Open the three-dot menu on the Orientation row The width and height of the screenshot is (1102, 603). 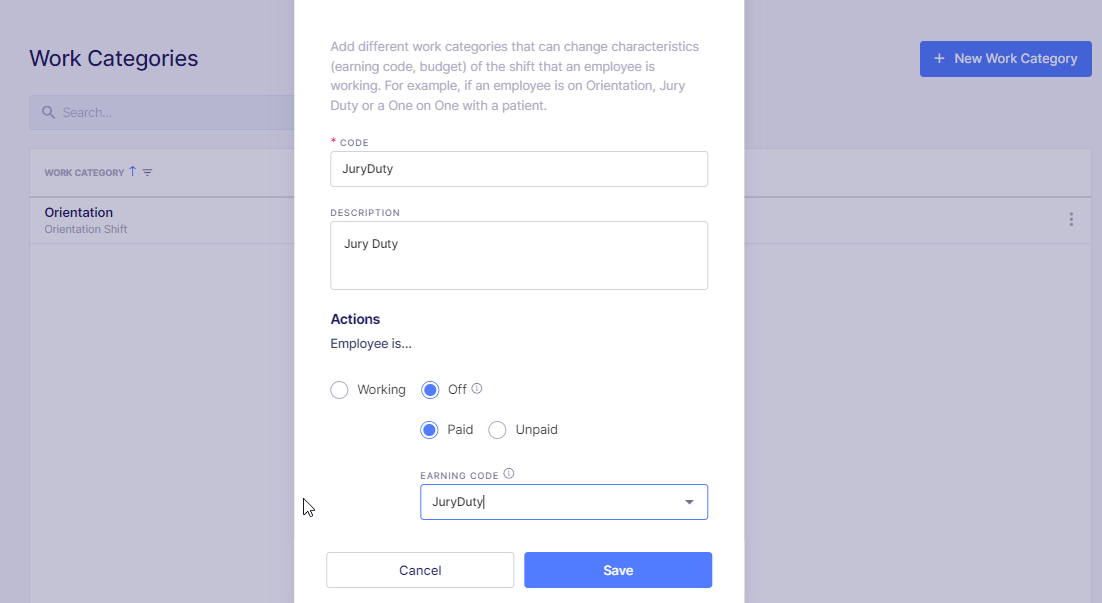(1071, 219)
